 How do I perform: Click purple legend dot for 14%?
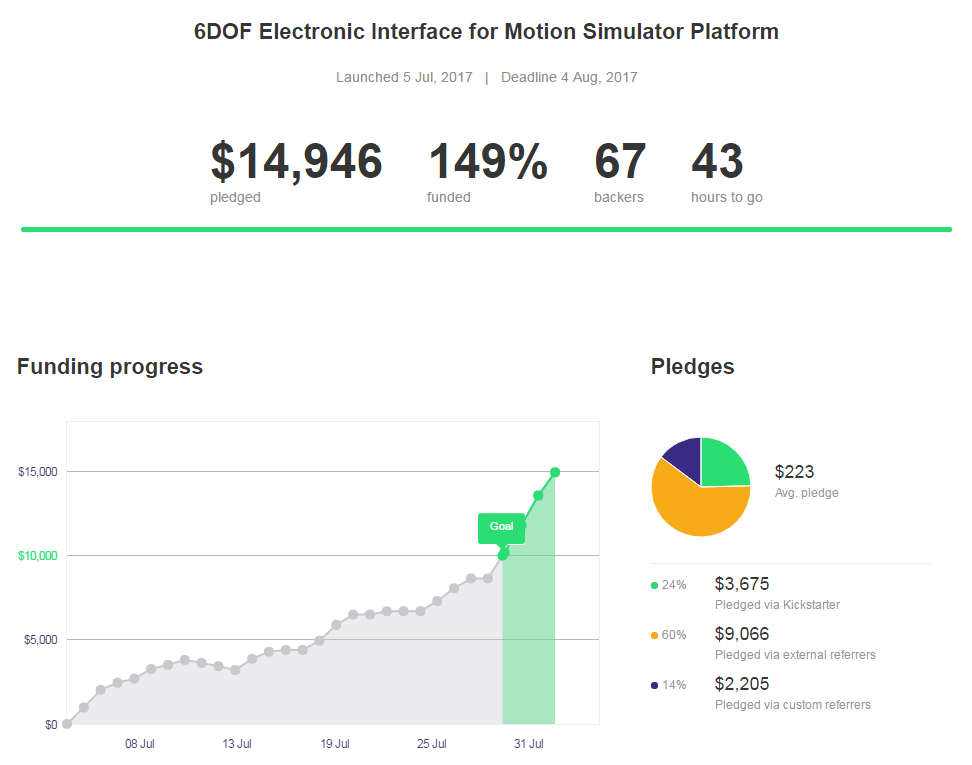click(x=654, y=685)
